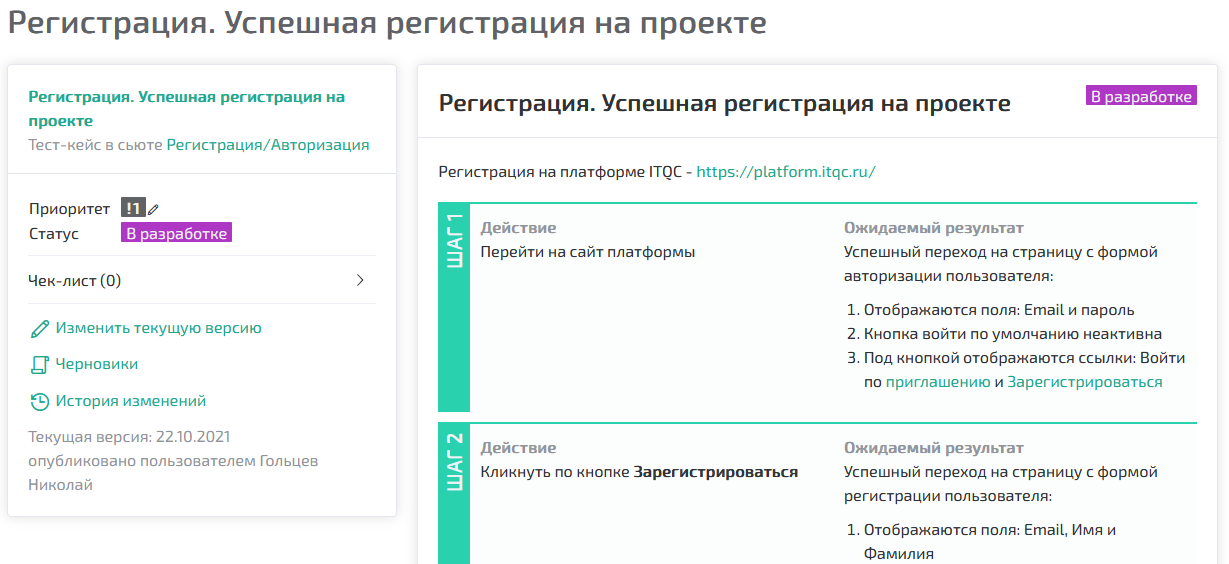Open Черновики link
This screenshot has height=564, width=1229.
pos(96,365)
